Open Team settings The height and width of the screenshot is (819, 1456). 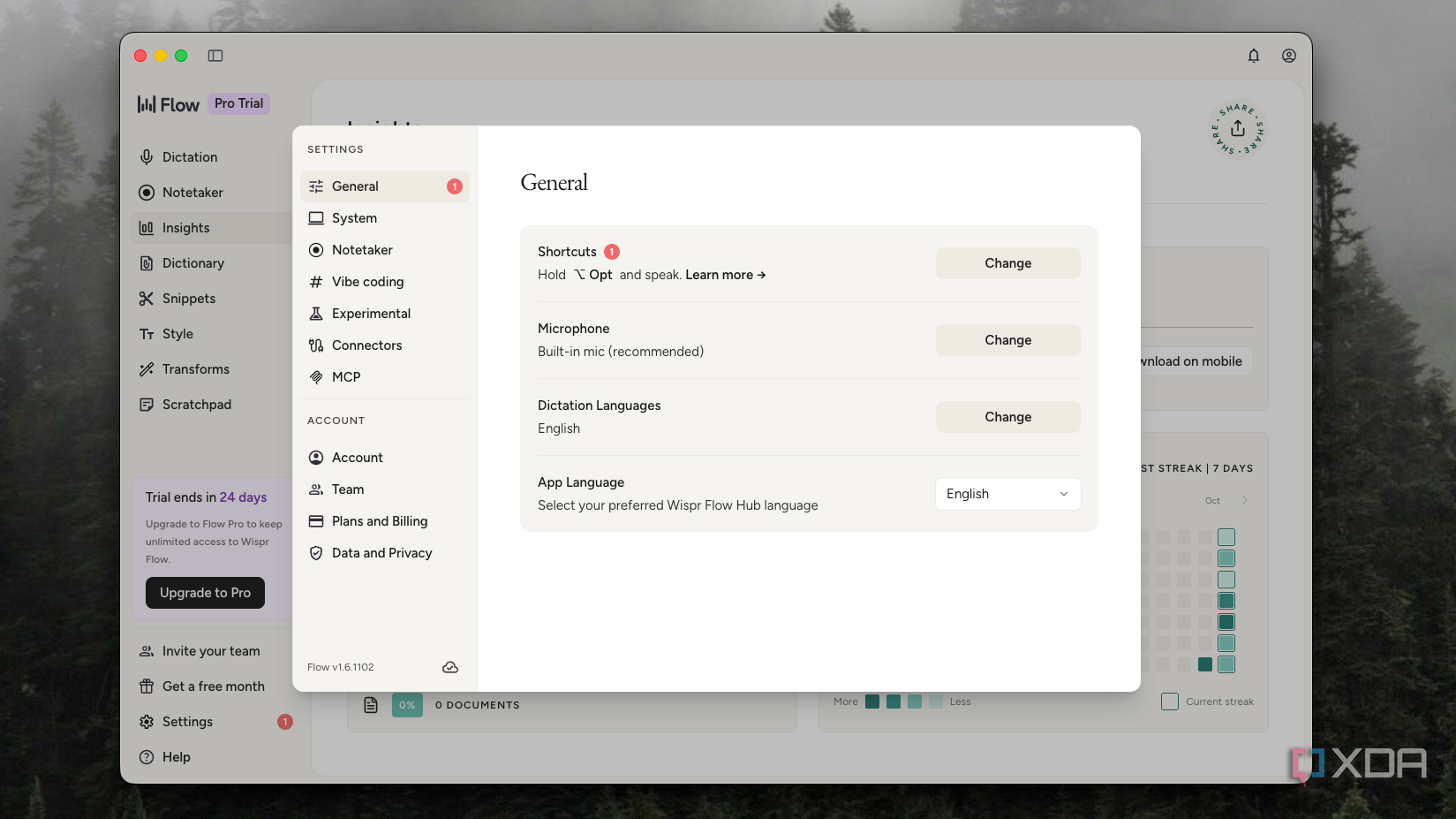point(384,489)
